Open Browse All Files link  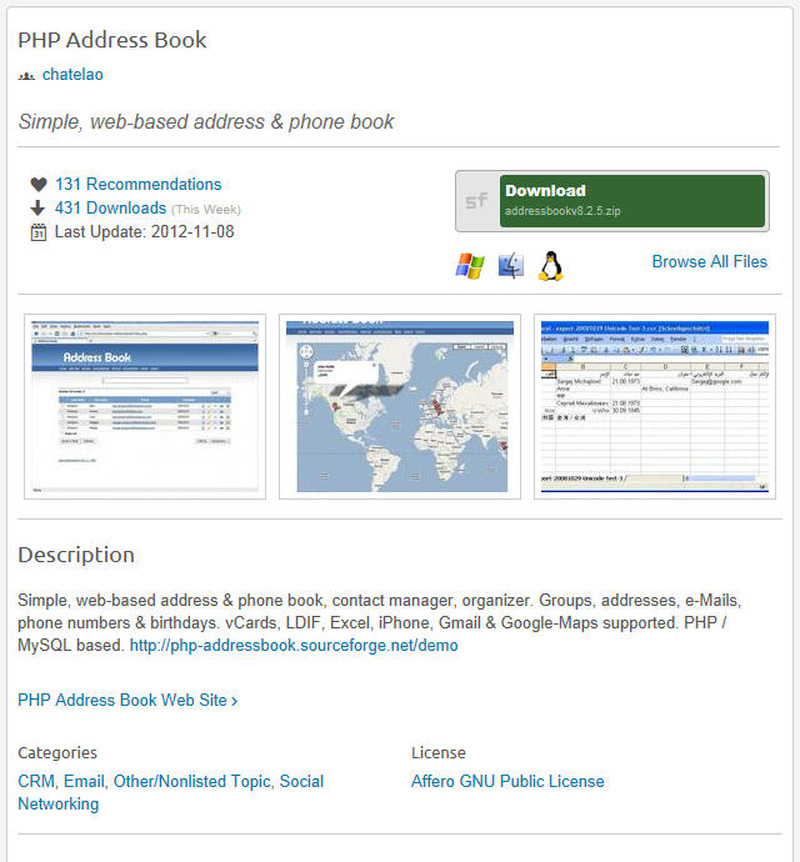(x=709, y=262)
